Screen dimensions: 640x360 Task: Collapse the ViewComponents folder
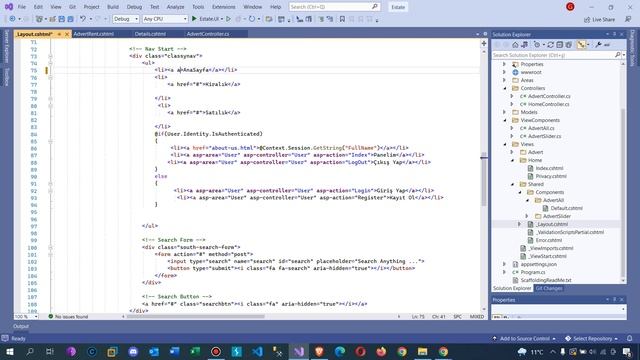click(x=504, y=120)
